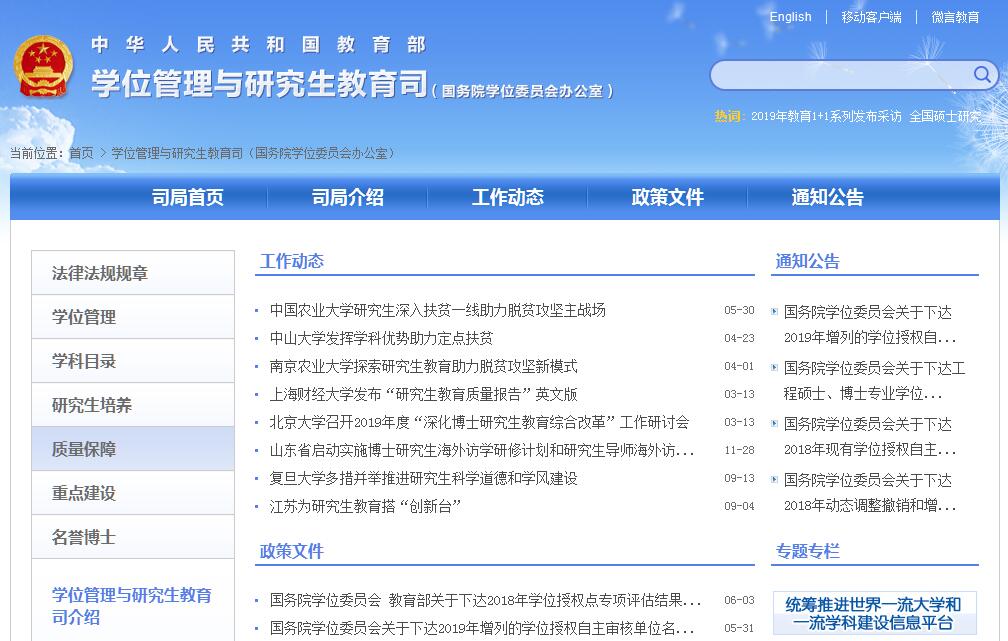
Task: Open the 微言教育 link
Action: coord(955,17)
